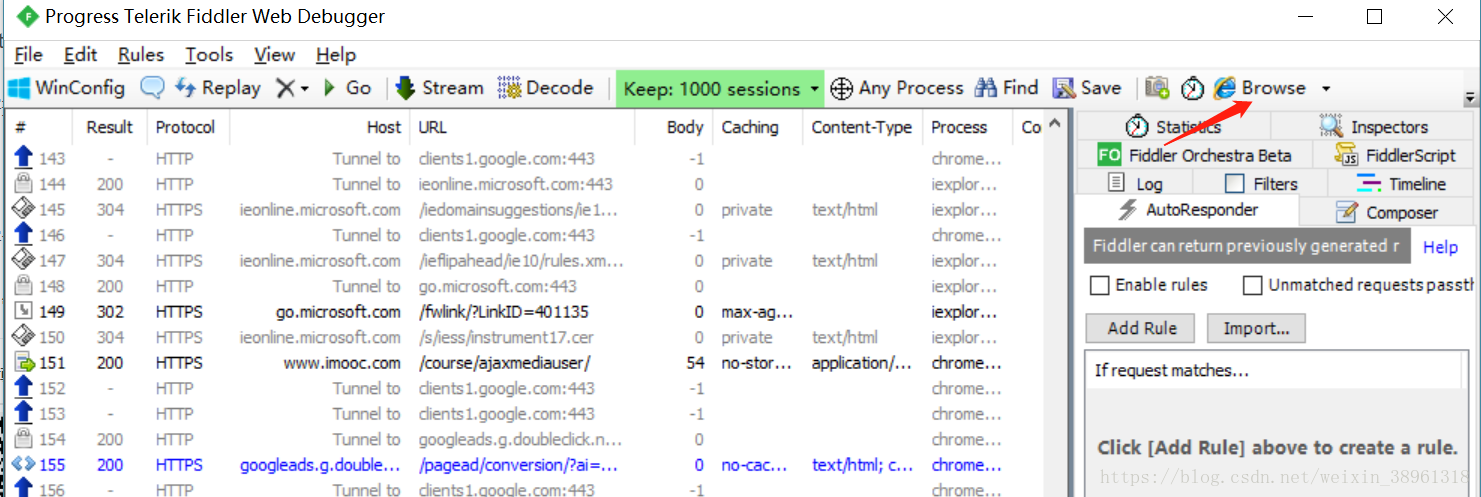Click the Remove X toolbar icon
Image resolution: width=1481 pixels, height=497 pixels.
(286, 88)
